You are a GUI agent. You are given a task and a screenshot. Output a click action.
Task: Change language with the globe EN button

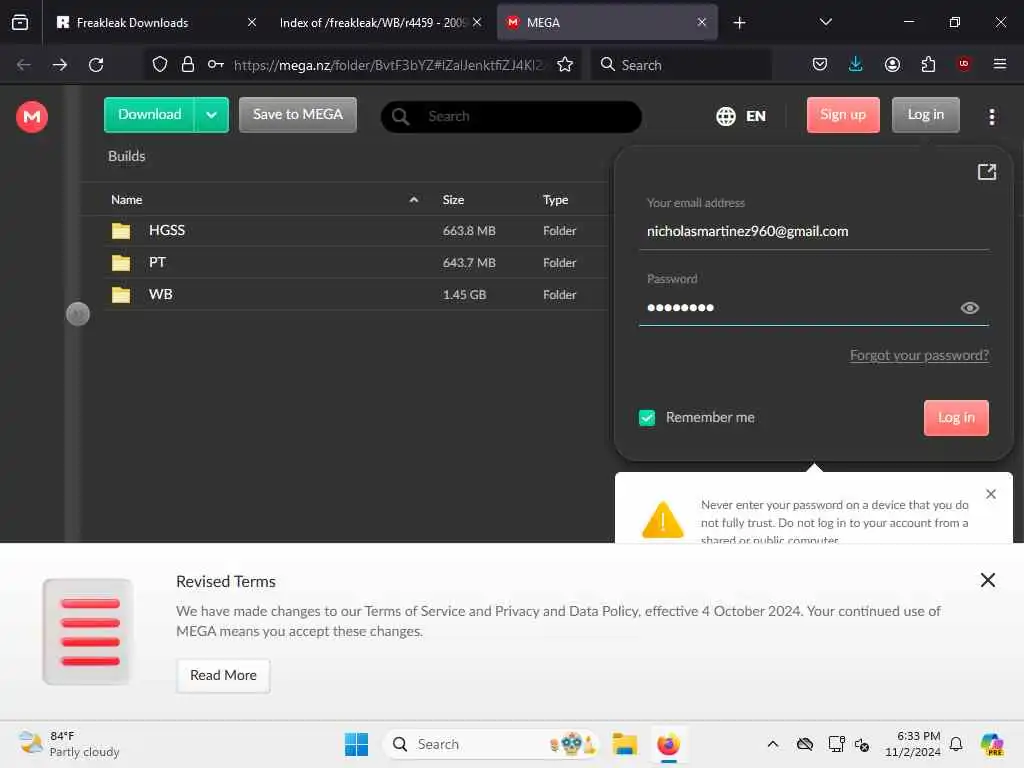(741, 116)
